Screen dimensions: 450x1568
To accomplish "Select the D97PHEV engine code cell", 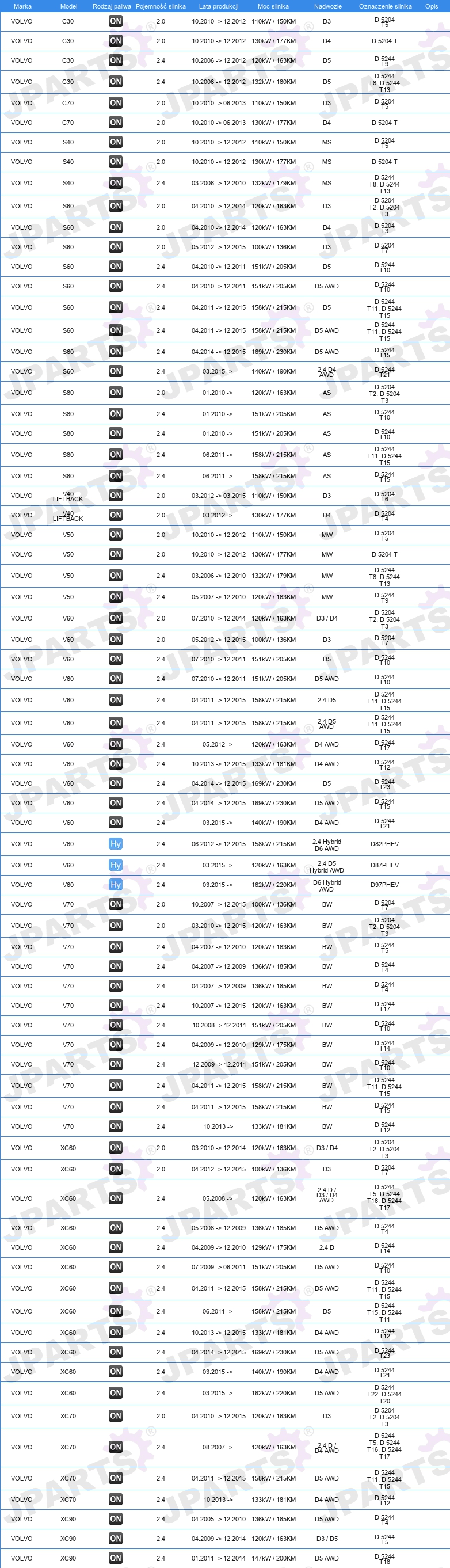I will coord(385,884).
